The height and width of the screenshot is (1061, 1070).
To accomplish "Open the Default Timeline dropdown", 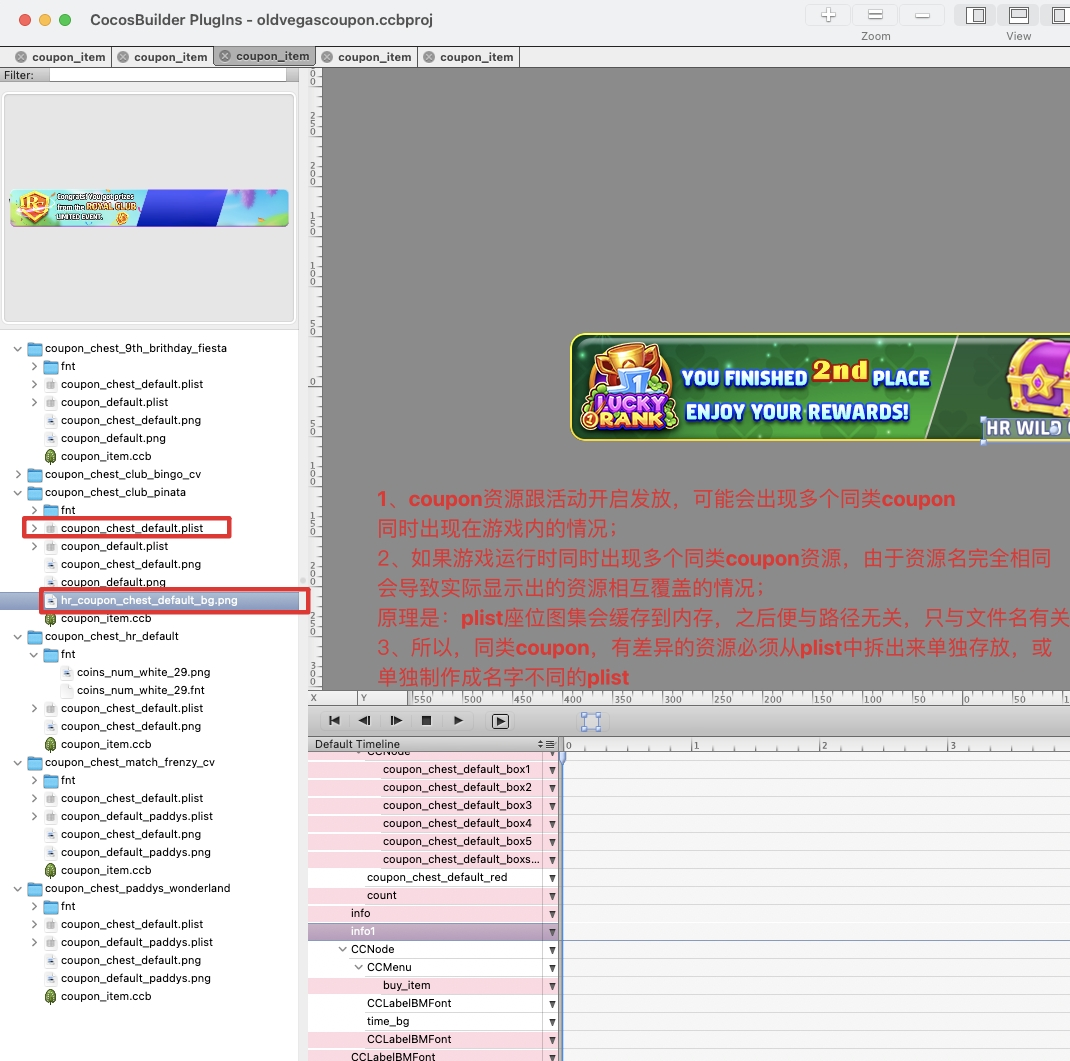I will tap(546, 744).
